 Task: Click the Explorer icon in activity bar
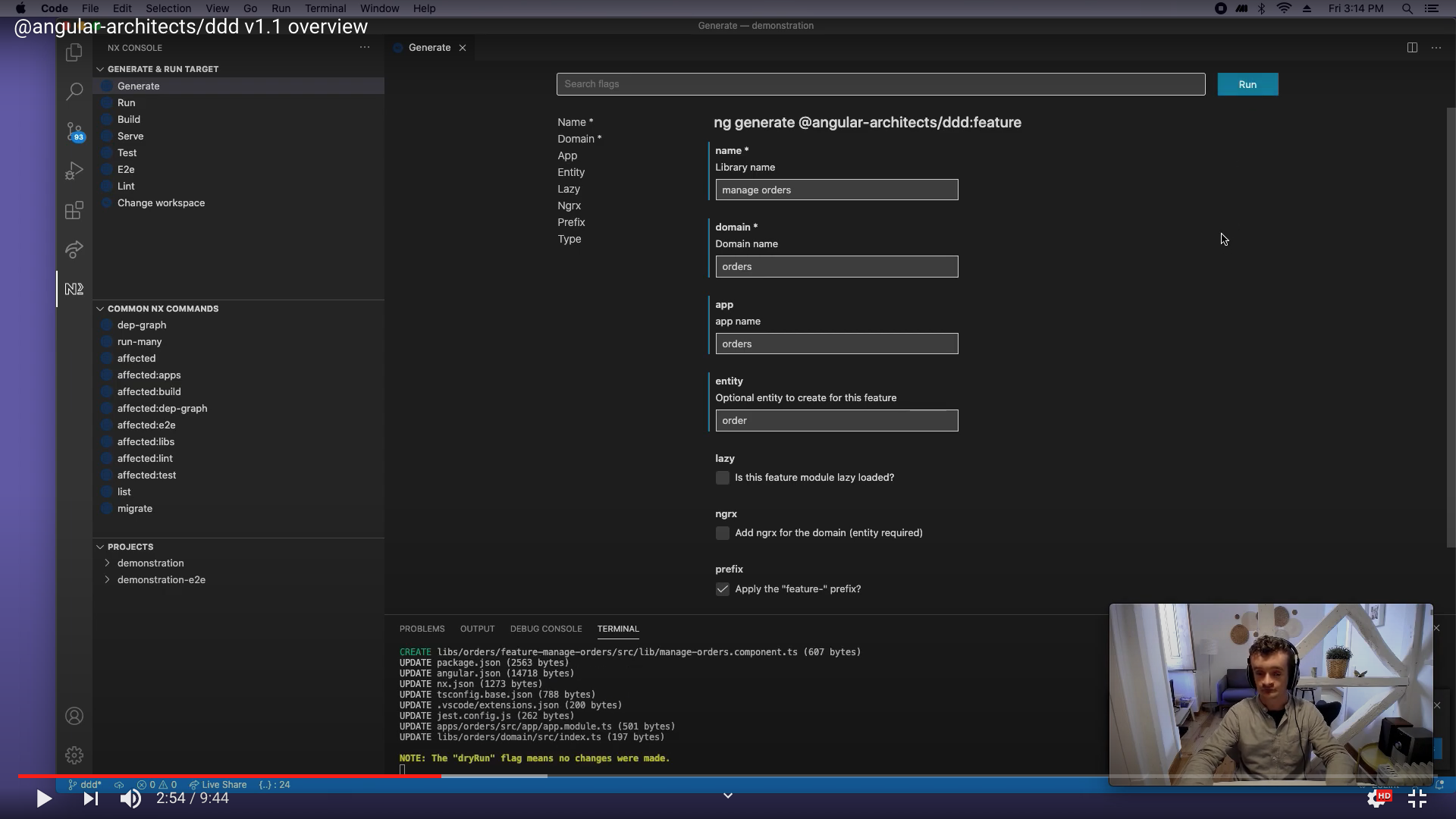(x=74, y=52)
